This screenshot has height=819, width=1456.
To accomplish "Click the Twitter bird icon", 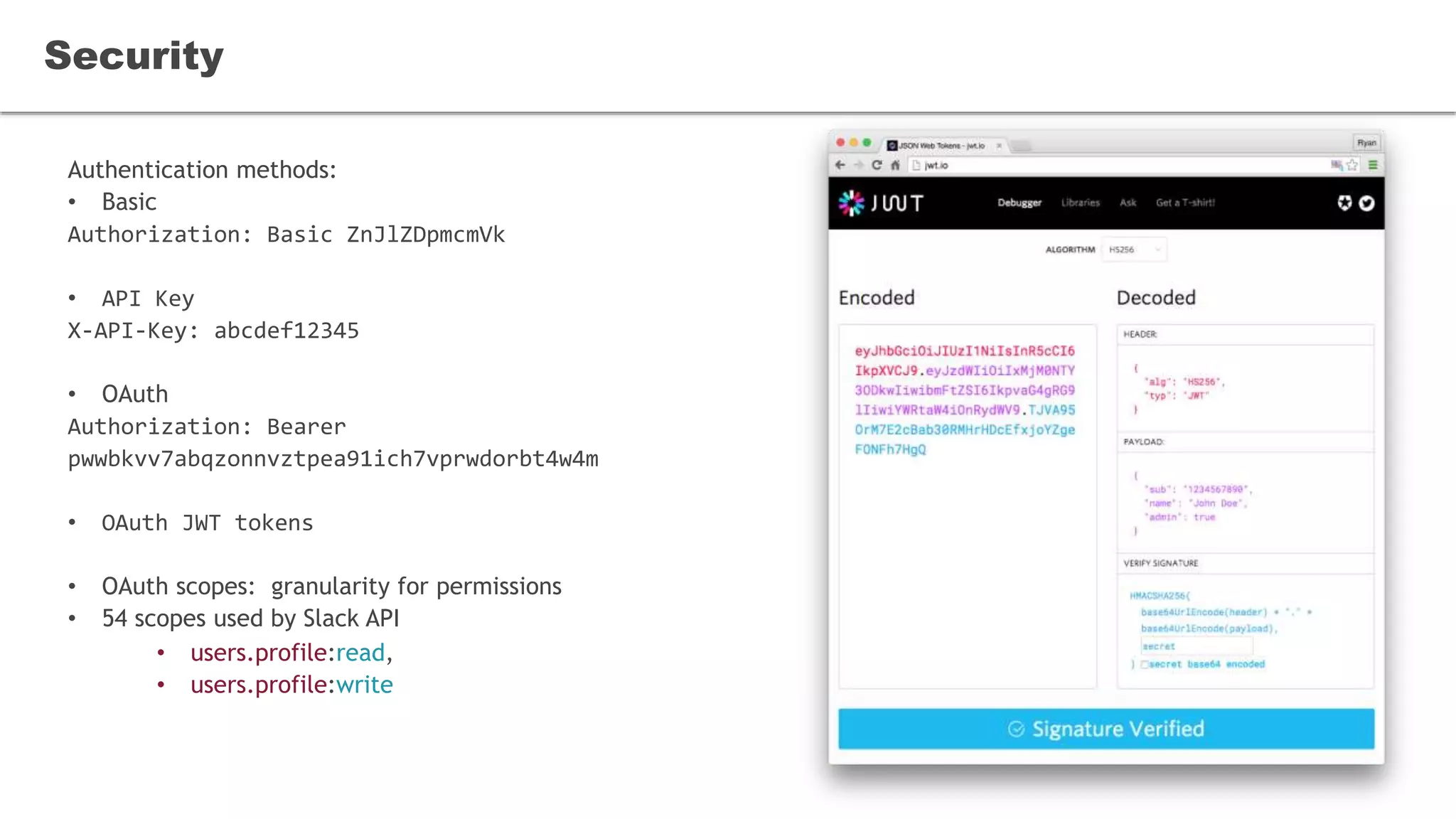I will point(1366,203).
